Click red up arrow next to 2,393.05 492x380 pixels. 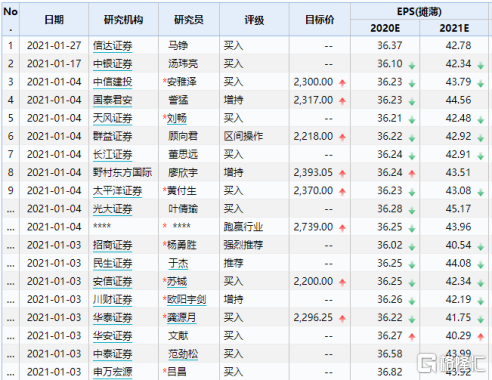pos(342,173)
